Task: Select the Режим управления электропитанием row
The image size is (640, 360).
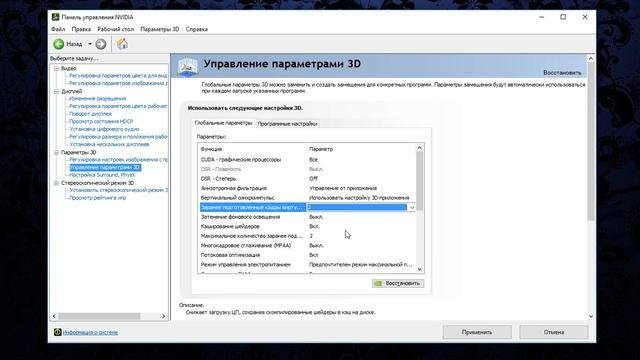Action: (x=307, y=264)
